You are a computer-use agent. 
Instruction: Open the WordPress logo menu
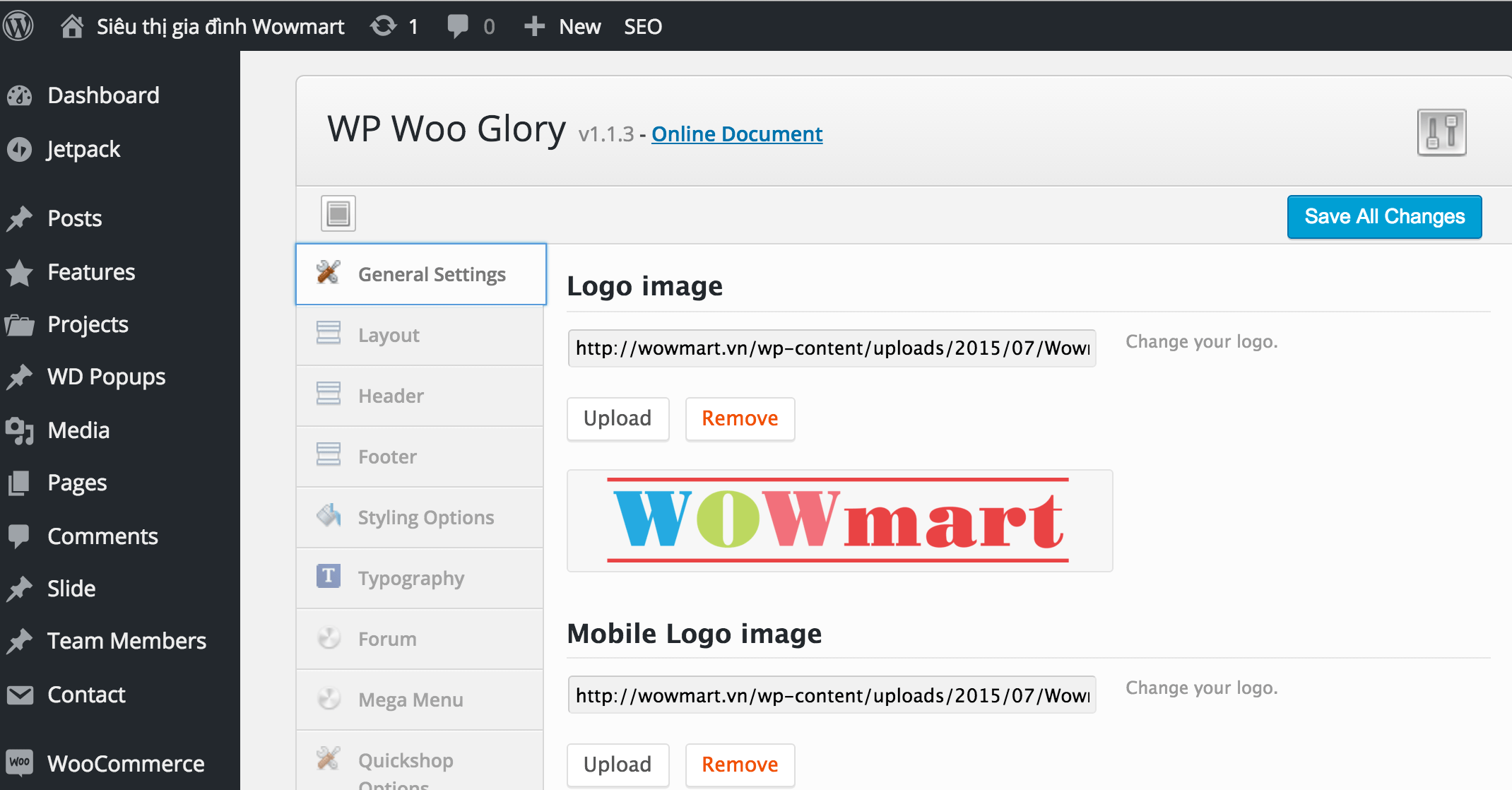[19, 26]
